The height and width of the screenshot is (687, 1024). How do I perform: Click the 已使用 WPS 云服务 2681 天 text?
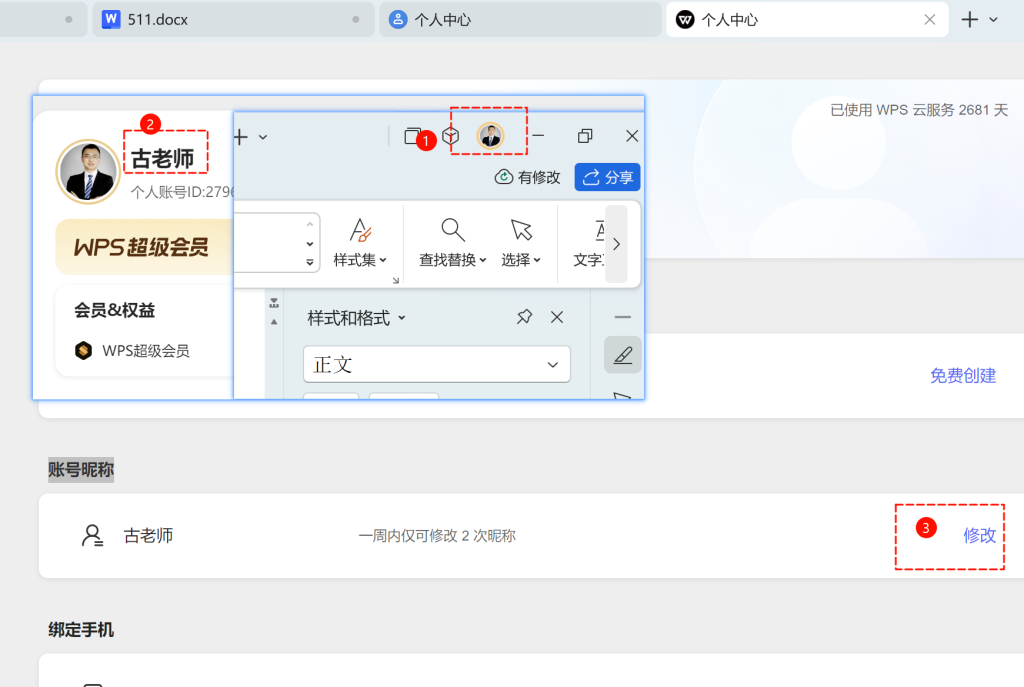coord(919,110)
